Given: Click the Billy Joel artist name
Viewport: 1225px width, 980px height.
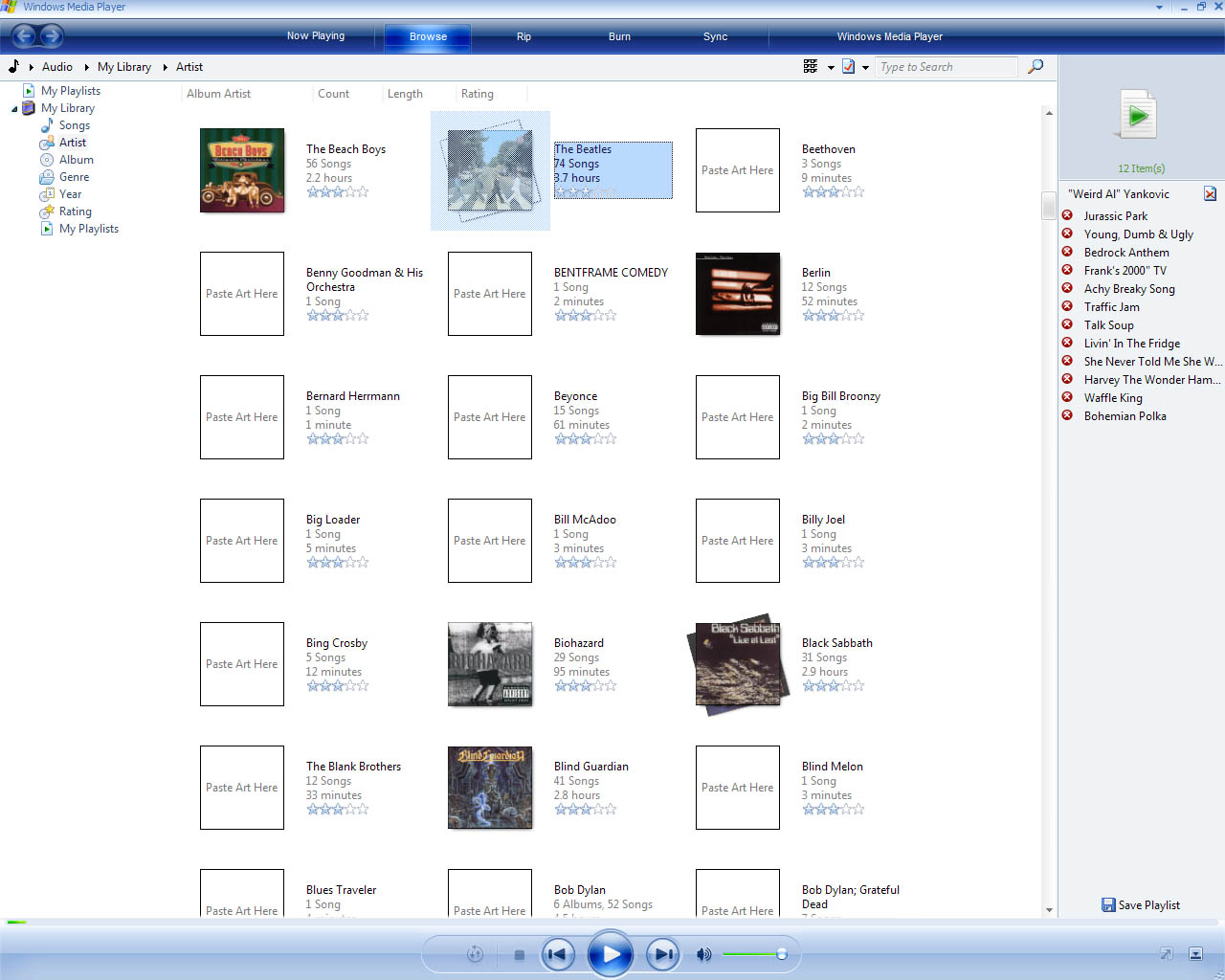Looking at the screenshot, I should pyautogui.click(x=823, y=520).
